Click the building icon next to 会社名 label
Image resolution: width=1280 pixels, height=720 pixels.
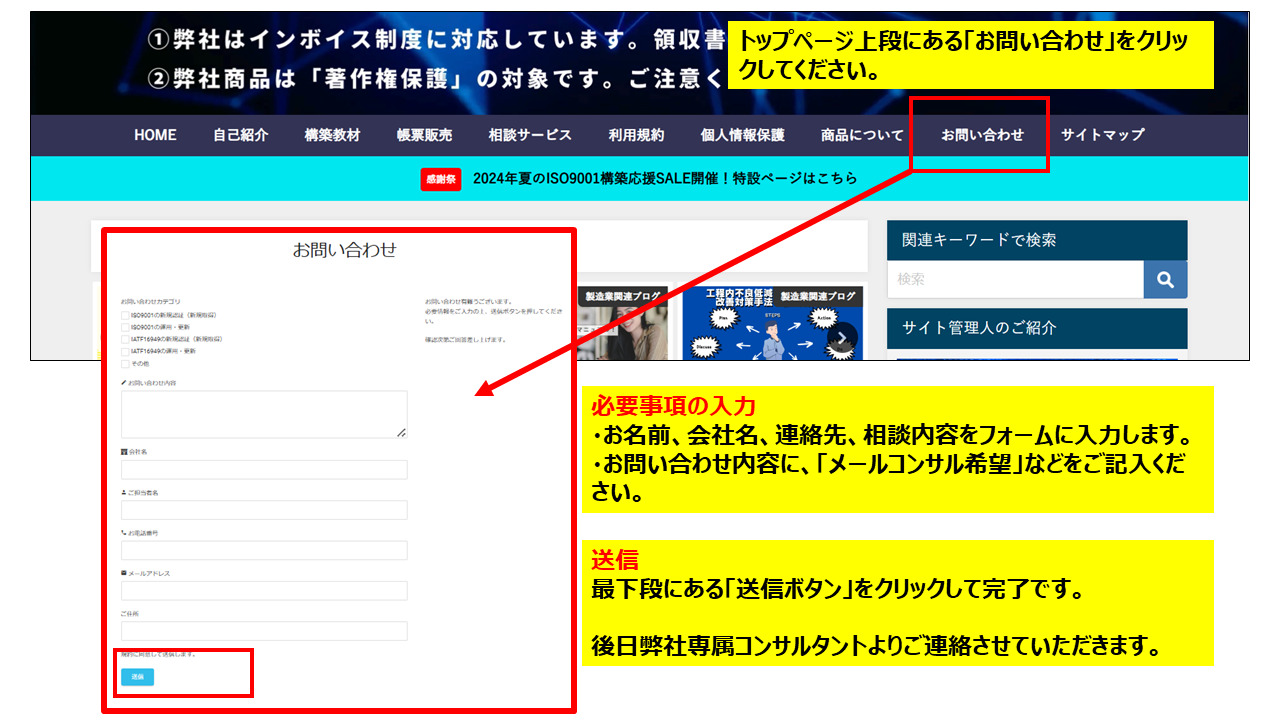[x=122, y=453]
